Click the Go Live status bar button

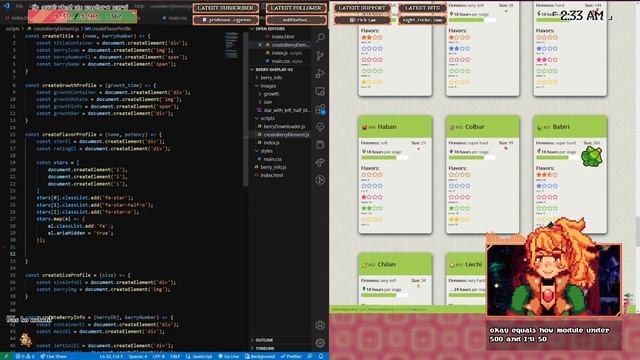(229, 356)
